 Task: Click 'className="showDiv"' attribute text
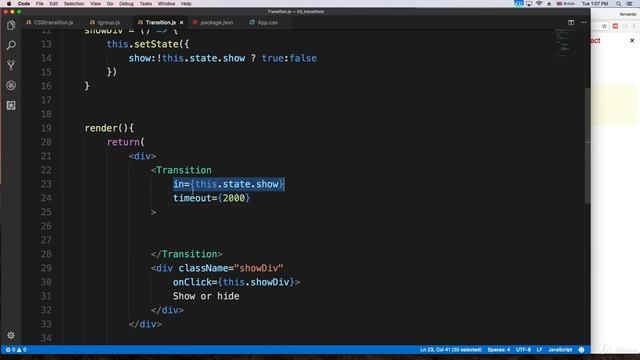[231, 268]
